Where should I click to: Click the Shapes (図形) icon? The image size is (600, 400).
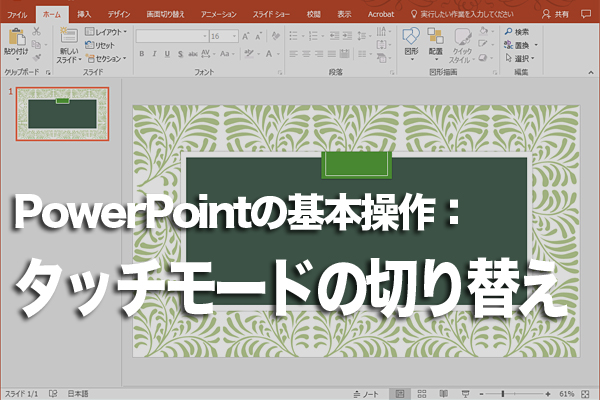(411, 36)
